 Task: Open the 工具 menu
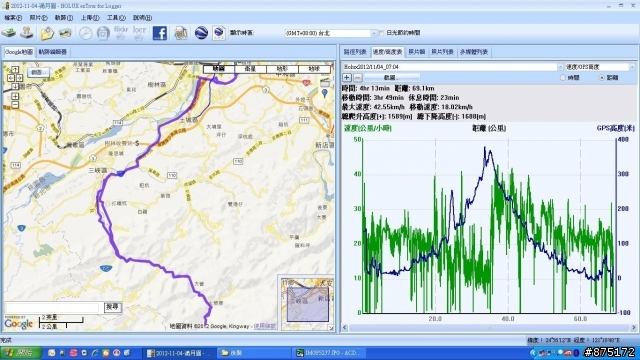(116, 18)
